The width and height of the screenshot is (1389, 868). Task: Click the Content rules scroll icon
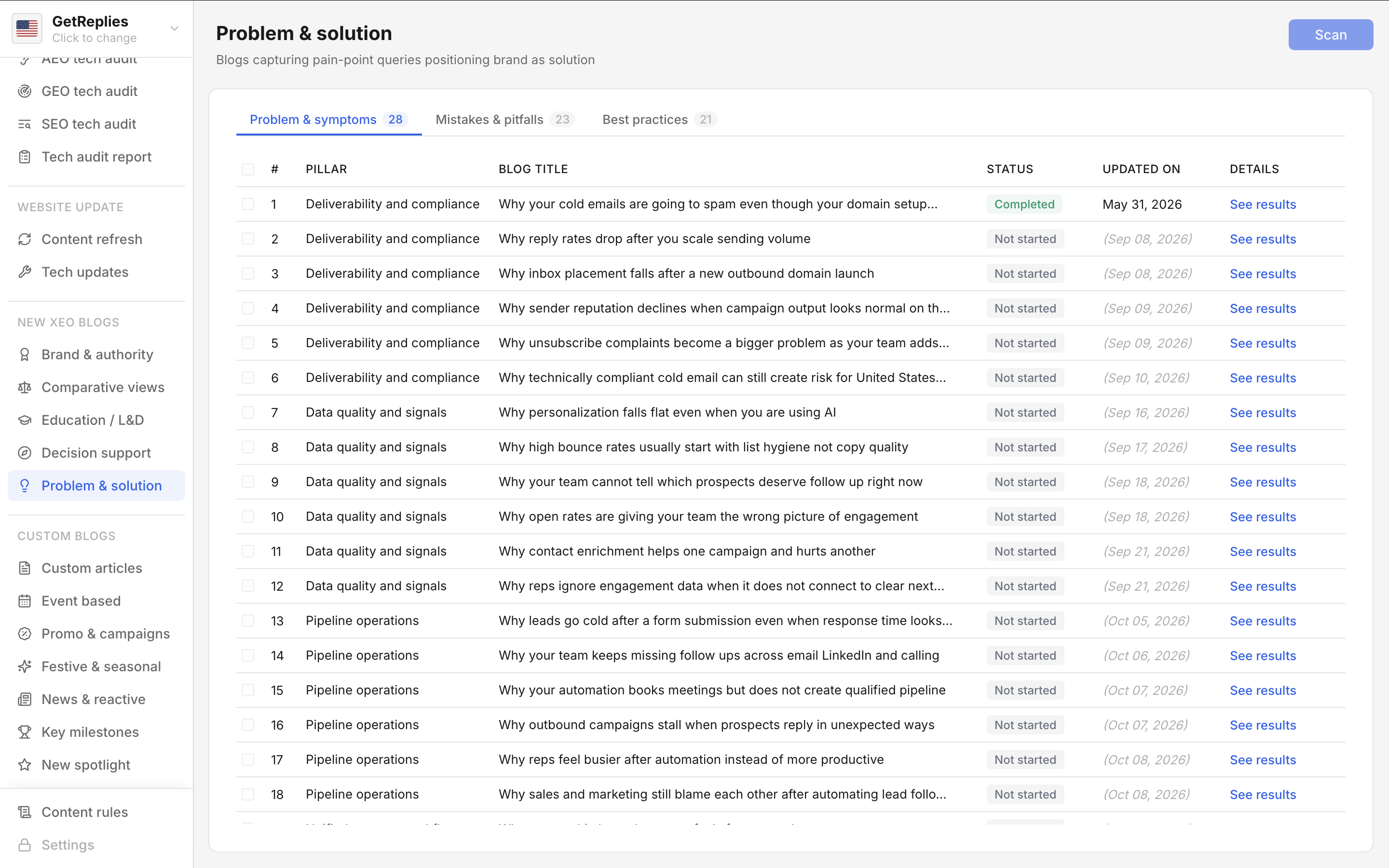click(x=25, y=813)
